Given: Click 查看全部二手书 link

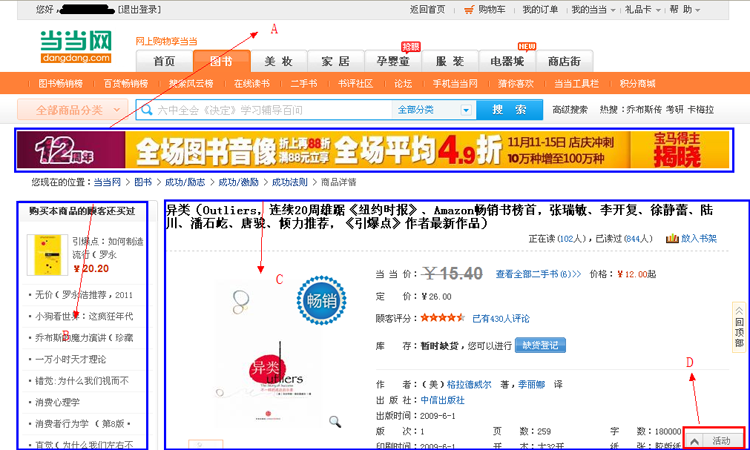Looking at the screenshot, I should [538, 274].
